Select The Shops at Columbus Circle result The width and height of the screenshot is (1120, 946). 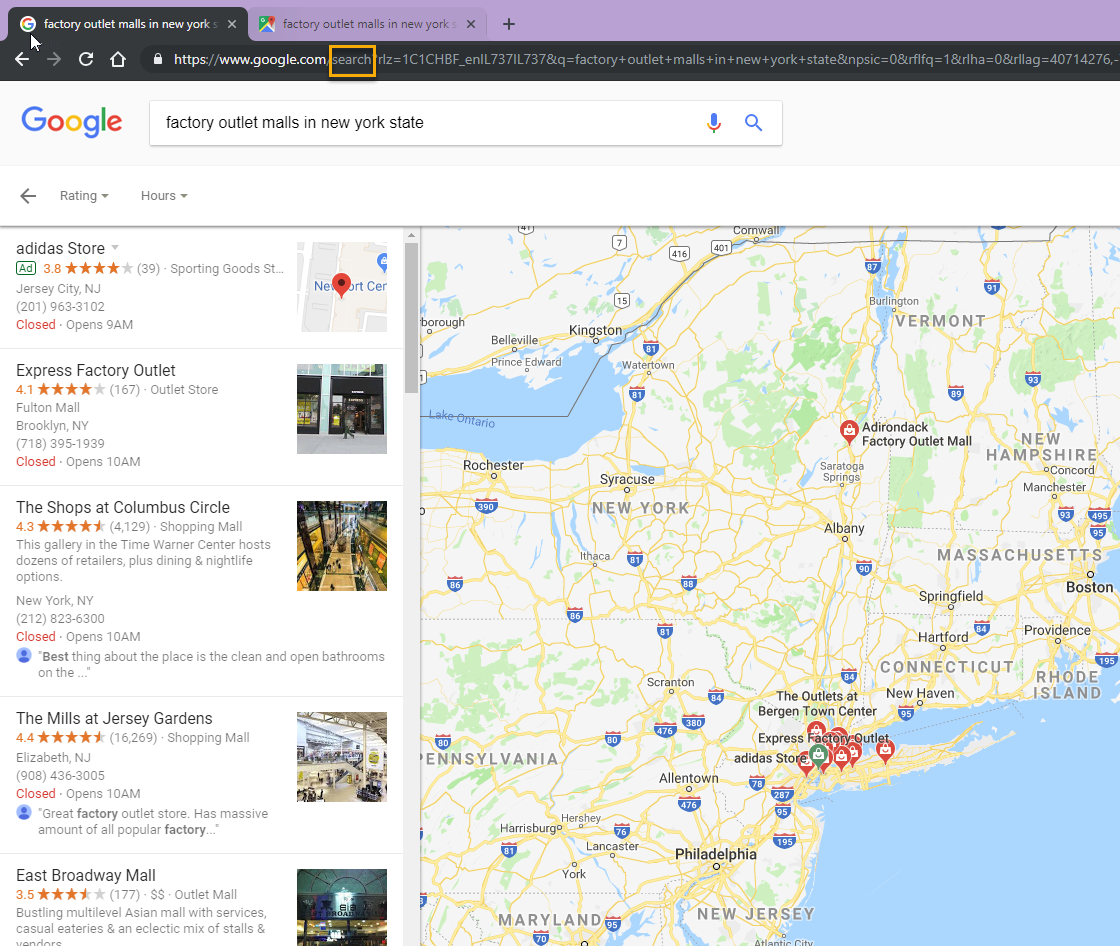click(123, 507)
